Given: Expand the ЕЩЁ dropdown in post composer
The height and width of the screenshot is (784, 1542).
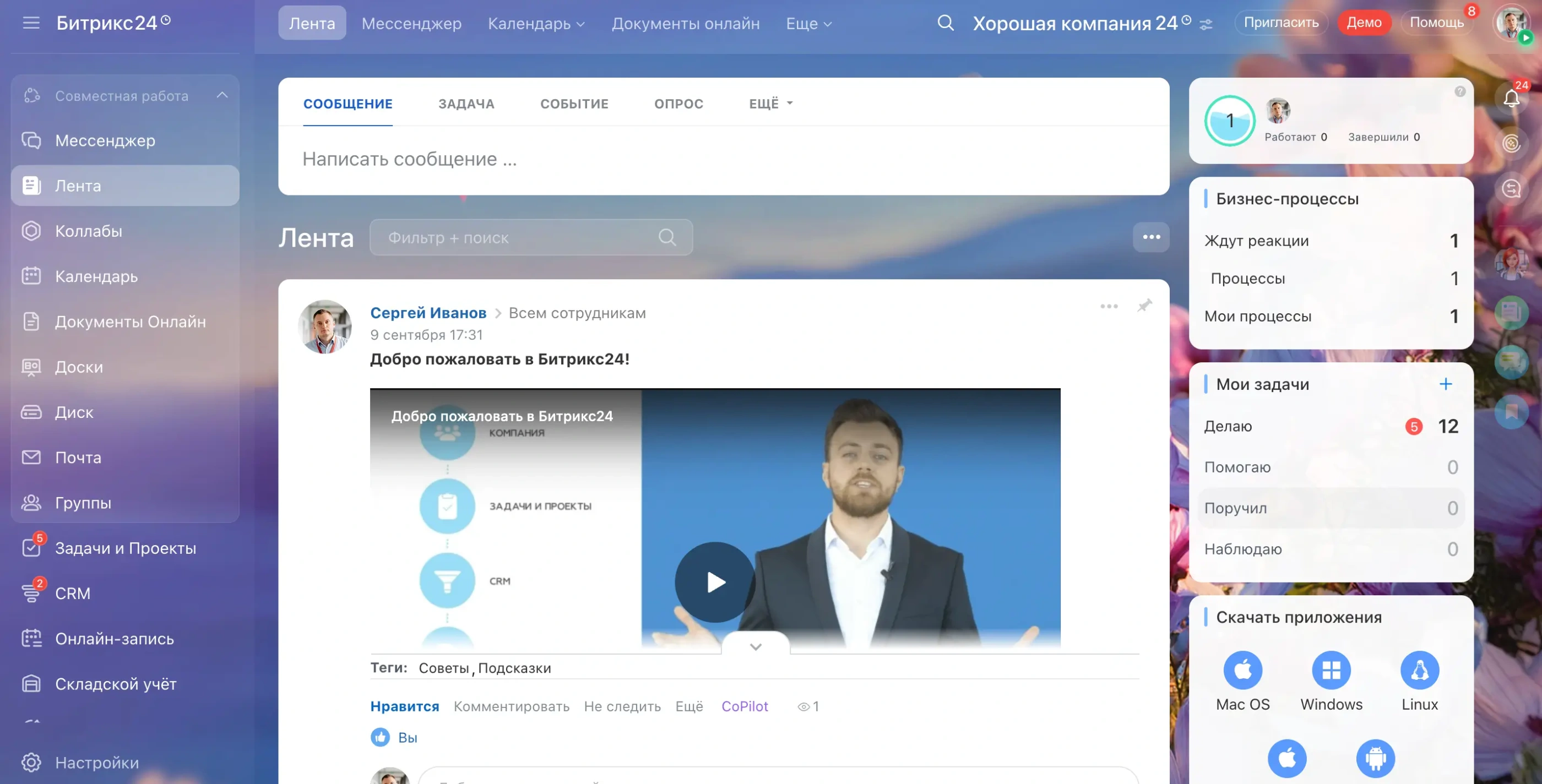Looking at the screenshot, I should (770, 104).
